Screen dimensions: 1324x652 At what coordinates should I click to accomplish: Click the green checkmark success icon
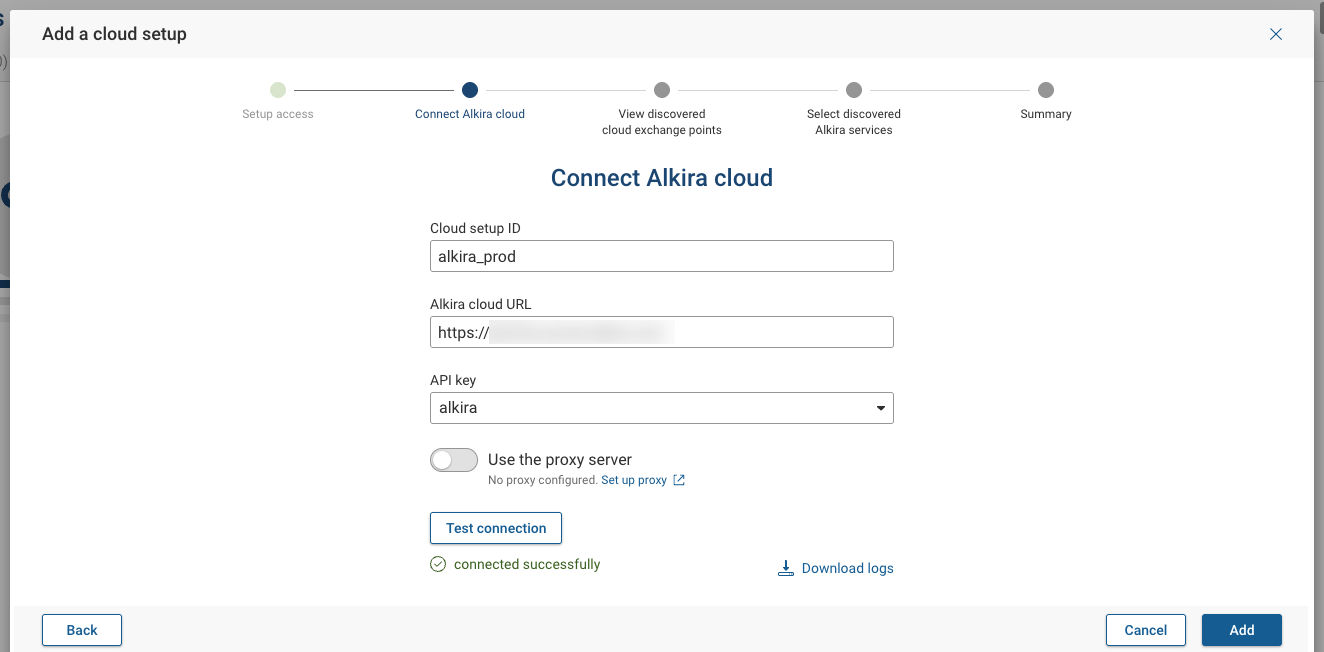tap(438, 564)
